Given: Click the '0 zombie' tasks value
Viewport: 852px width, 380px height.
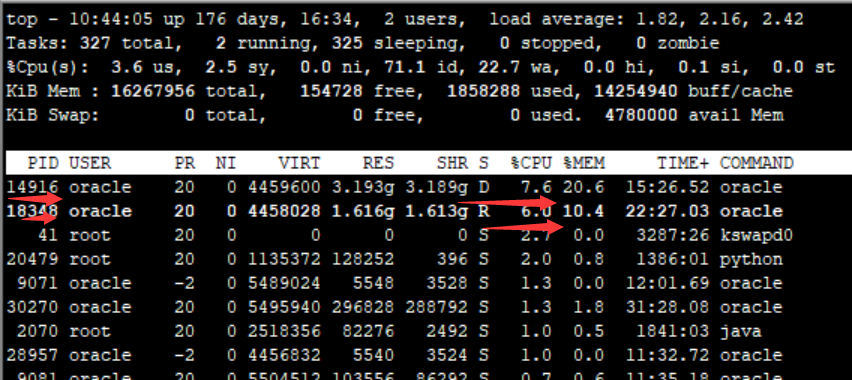Looking at the screenshot, I should 678,43.
